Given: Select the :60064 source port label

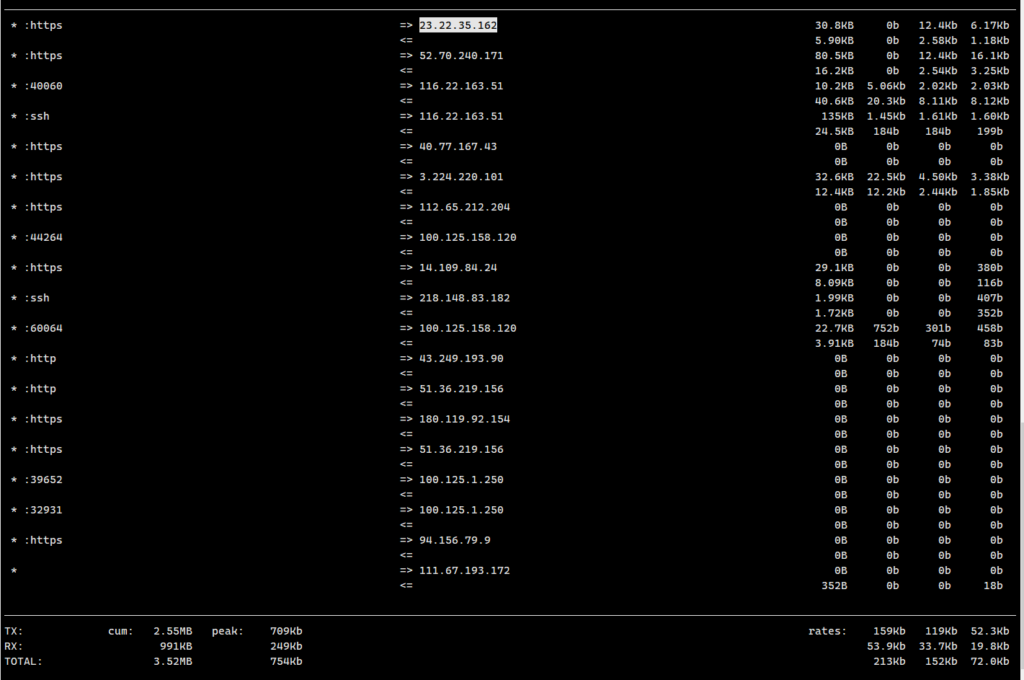Looking at the screenshot, I should click(43, 329).
